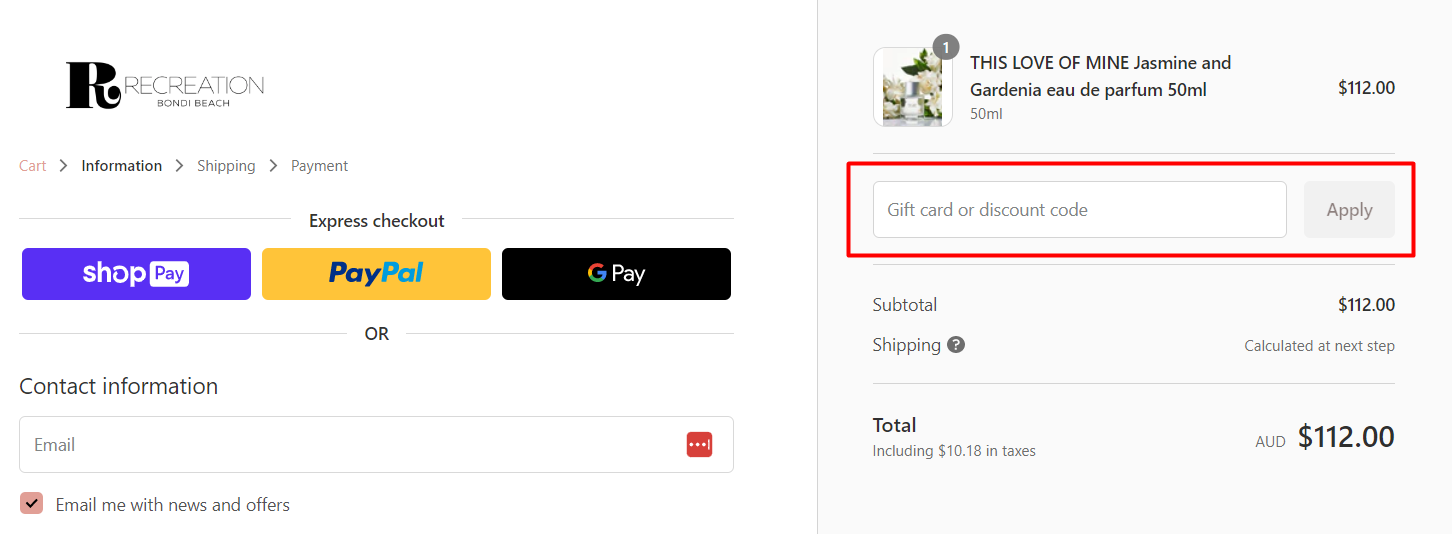Image resolution: width=1452 pixels, height=534 pixels.
Task: Click the chevron after Cart breadcrumb
Action: click(x=63, y=166)
